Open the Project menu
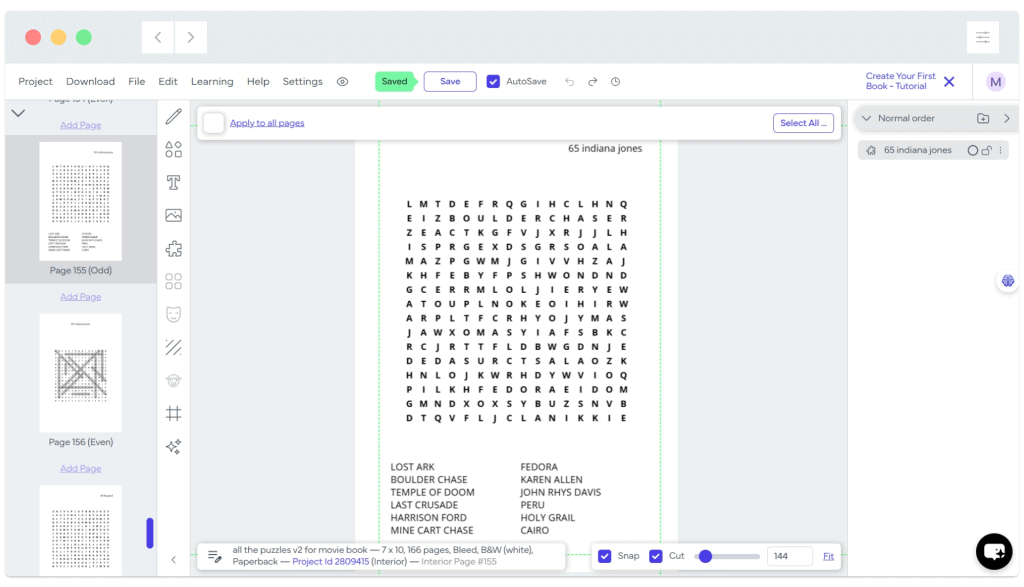The image size is (1024, 587). coord(35,82)
